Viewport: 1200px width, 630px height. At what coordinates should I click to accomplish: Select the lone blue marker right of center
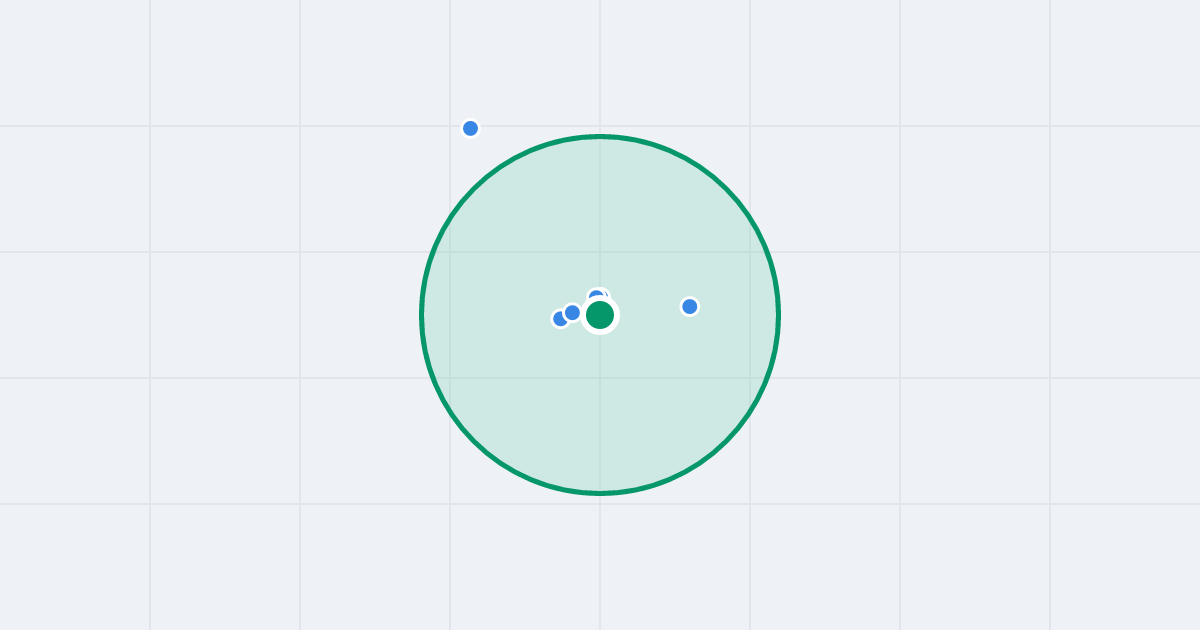689,306
